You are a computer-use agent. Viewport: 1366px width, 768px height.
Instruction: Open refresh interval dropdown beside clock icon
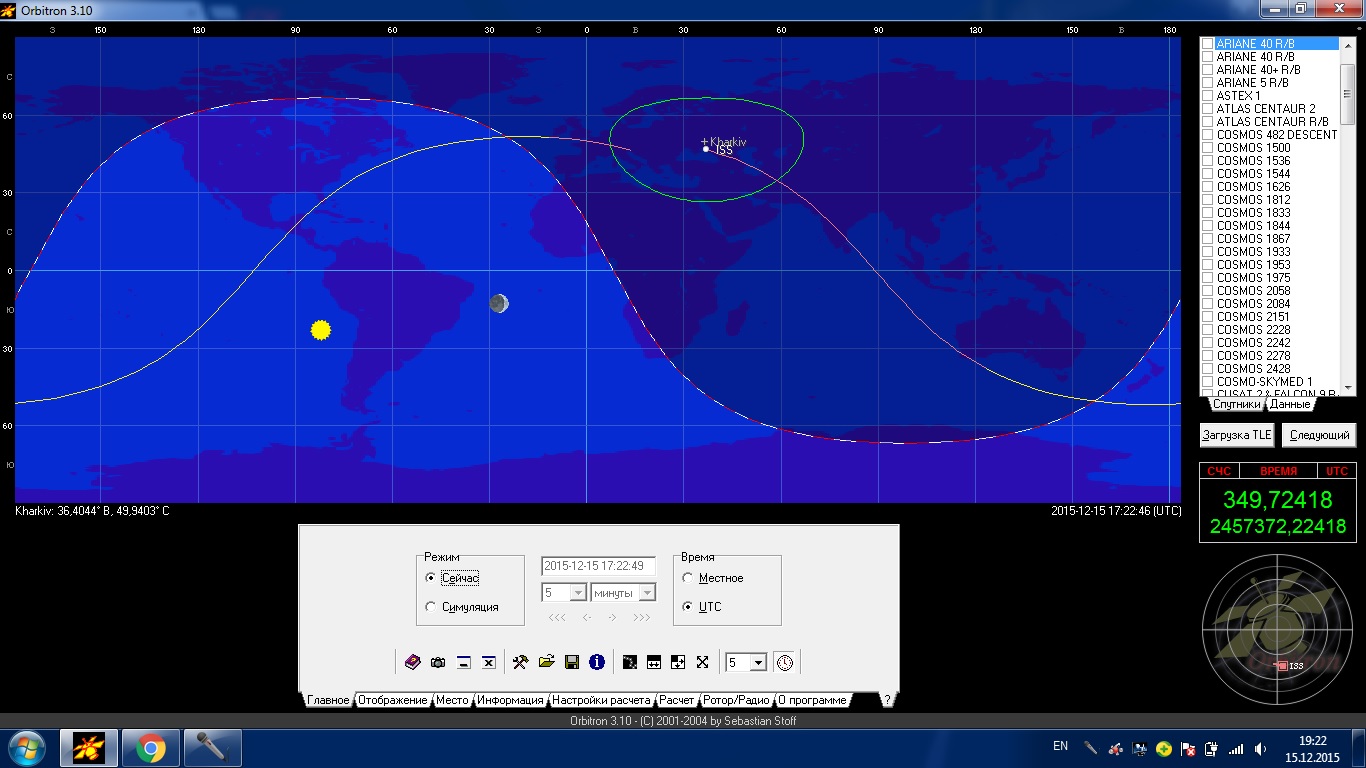point(758,663)
